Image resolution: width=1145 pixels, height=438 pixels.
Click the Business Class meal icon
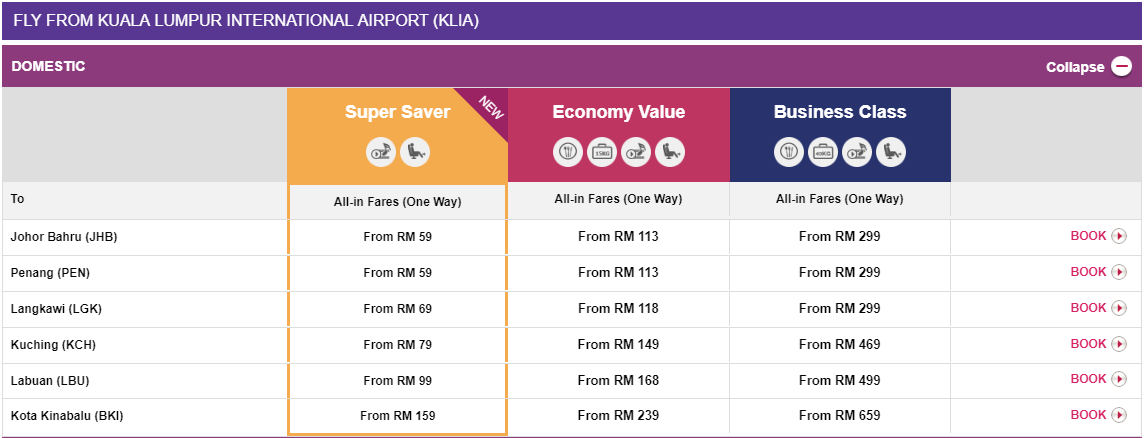pyautogui.click(x=789, y=152)
